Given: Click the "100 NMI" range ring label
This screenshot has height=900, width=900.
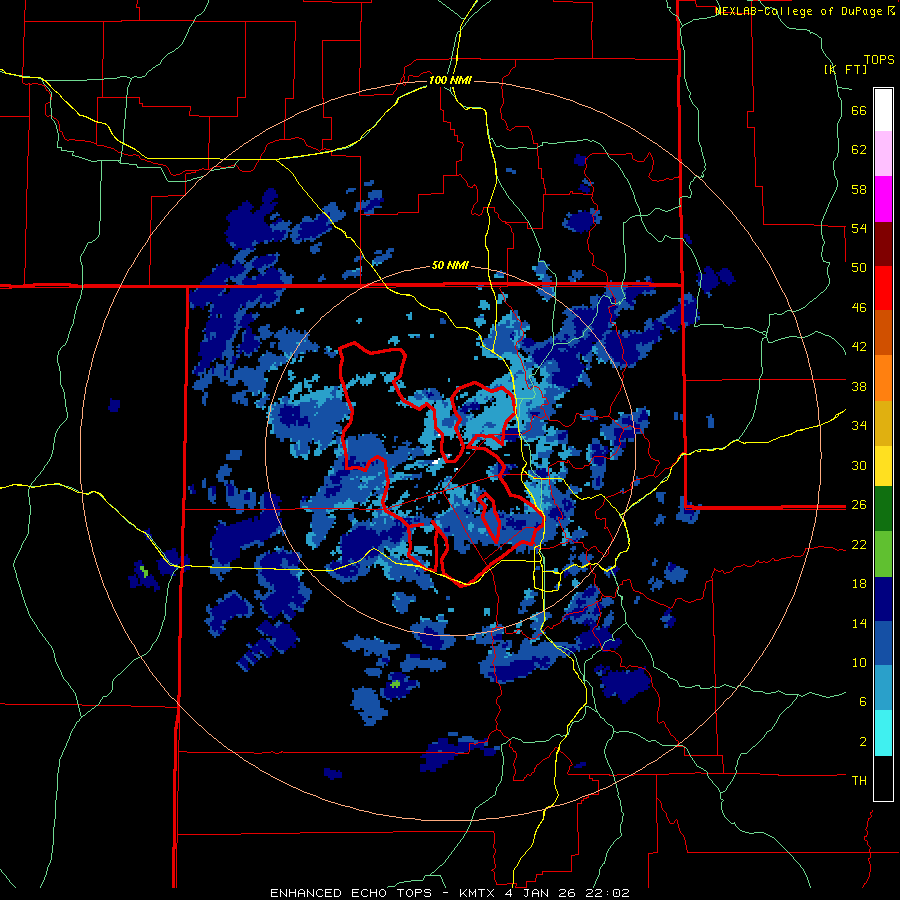Looking at the screenshot, I should click(x=450, y=80).
